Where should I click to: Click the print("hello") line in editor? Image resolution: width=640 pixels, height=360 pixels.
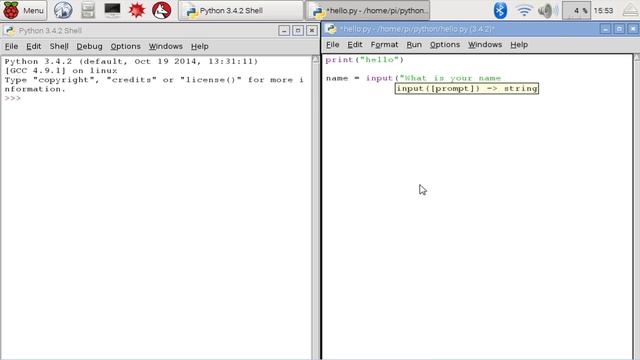point(364,60)
